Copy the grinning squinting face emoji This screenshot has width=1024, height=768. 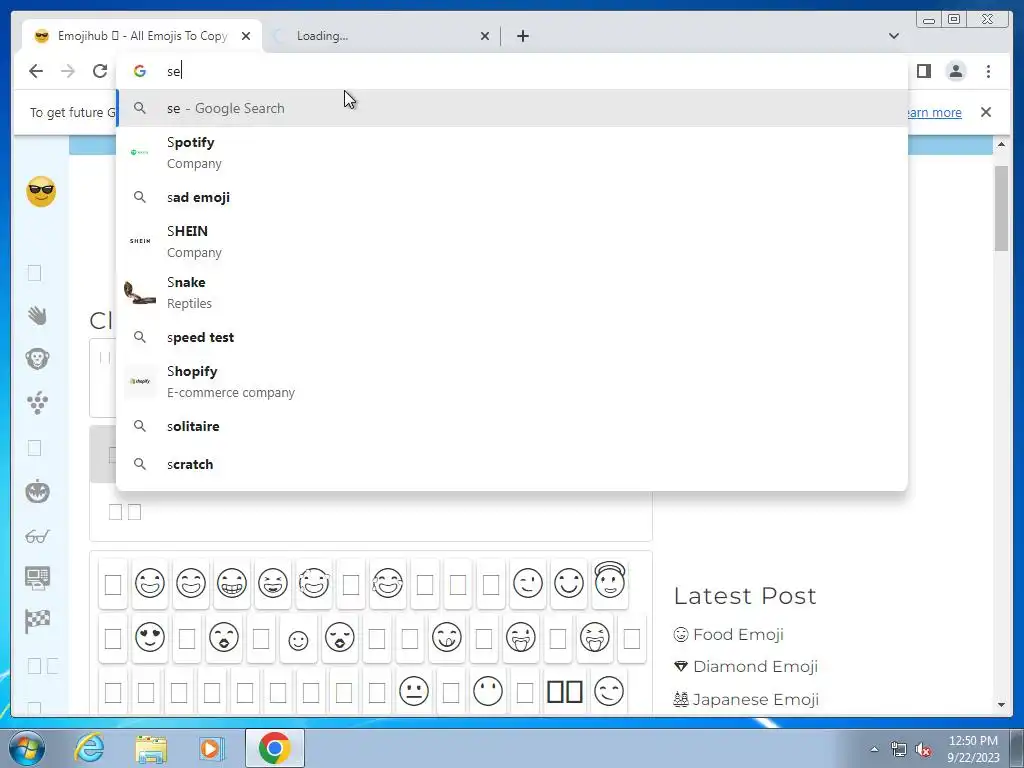click(x=272, y=583)
